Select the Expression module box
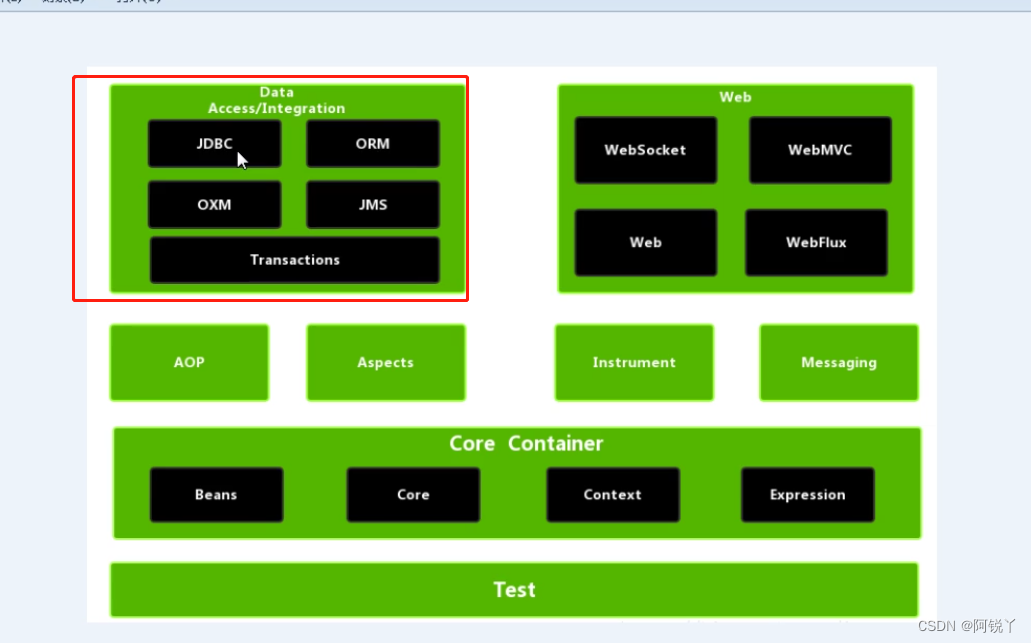The height and width of the screenshot is (643, 1031). tap(807, 494)
